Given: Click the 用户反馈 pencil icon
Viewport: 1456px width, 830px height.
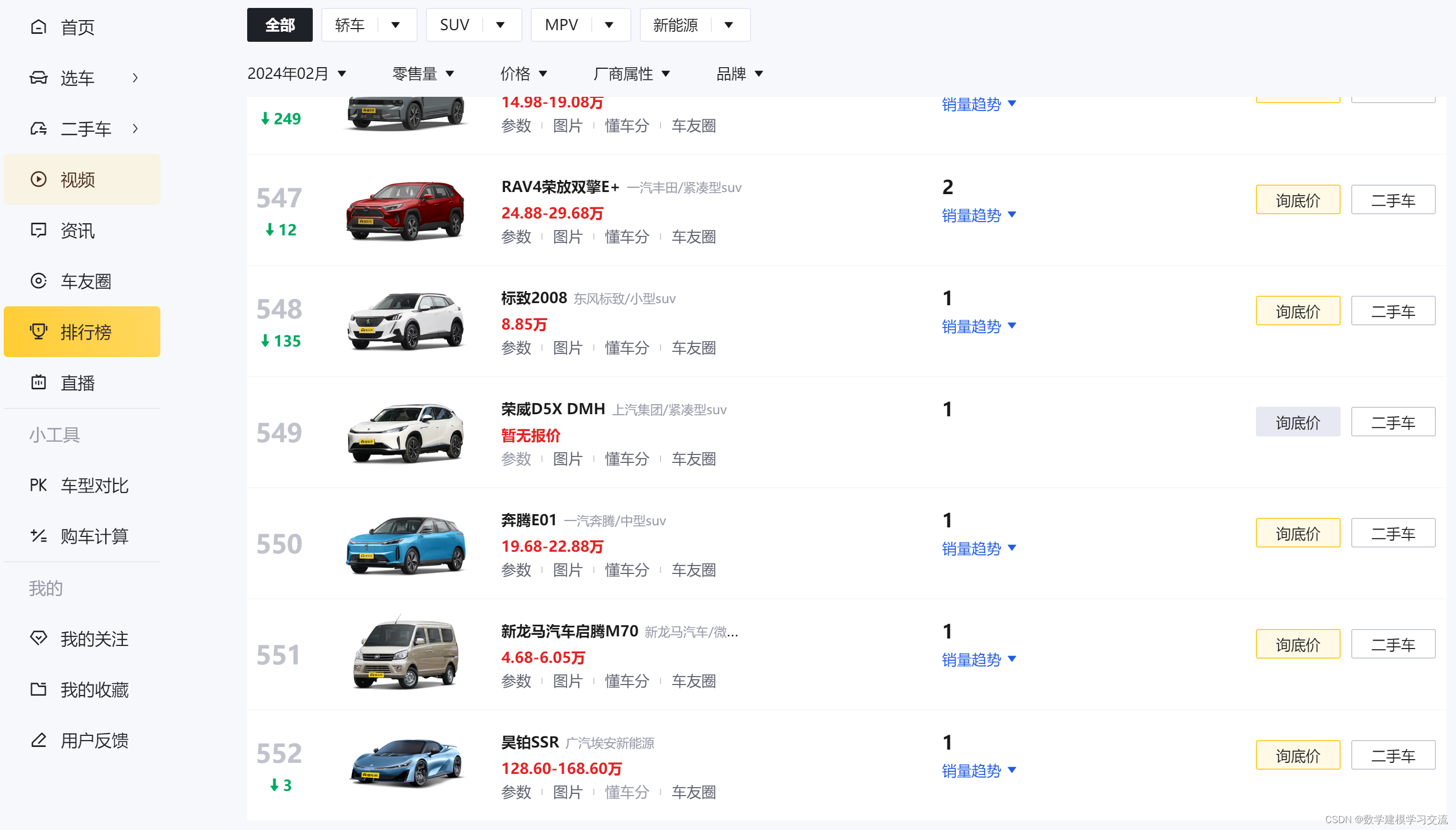Looking at the screenshot, I should click(38, 740).
